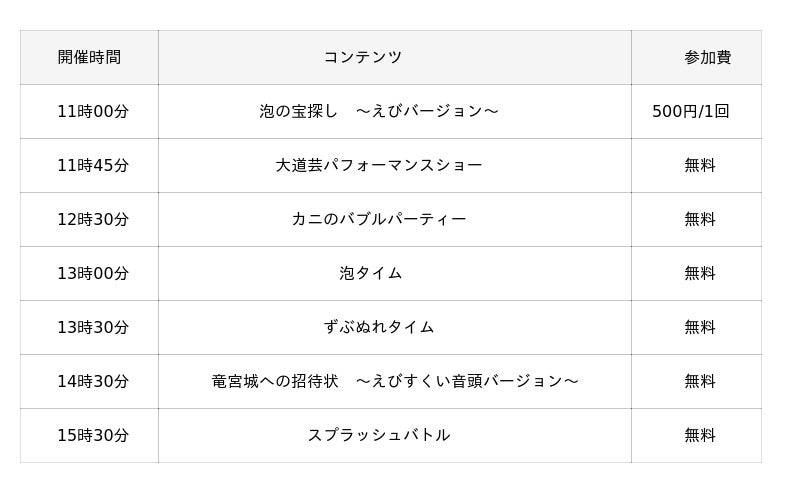Click the 開催時間 column header

coord(89,57)
